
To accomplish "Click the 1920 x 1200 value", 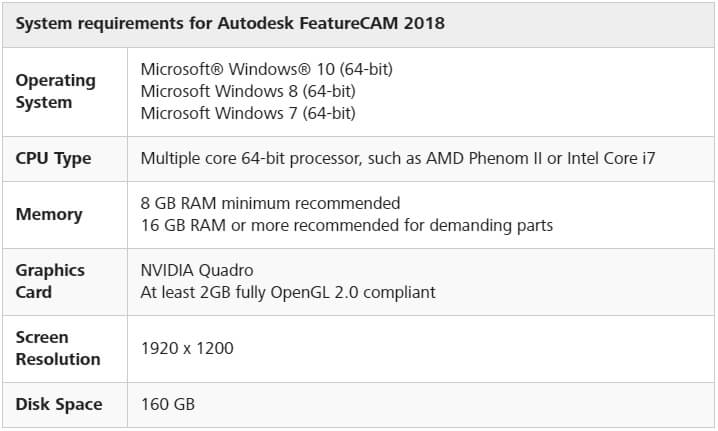I will coord(187,348).
